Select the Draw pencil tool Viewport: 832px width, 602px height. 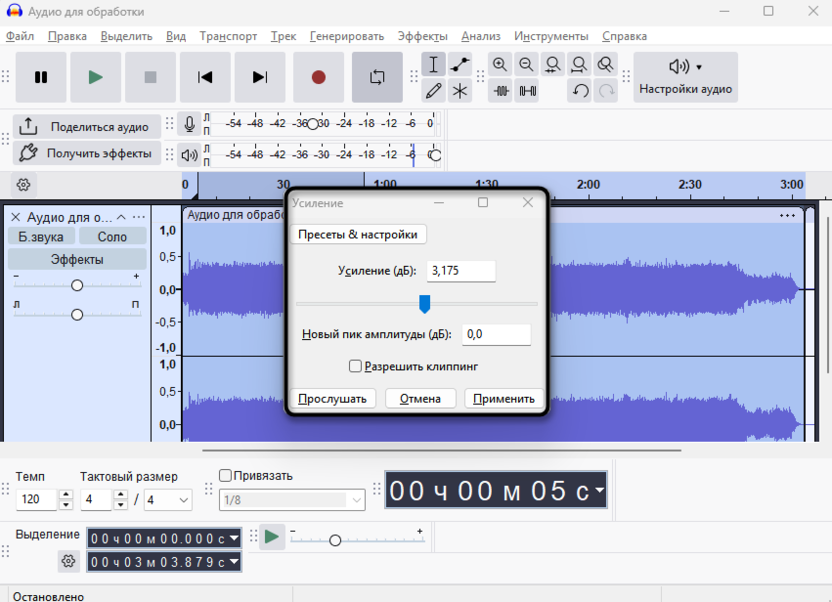tap(433, 91)
